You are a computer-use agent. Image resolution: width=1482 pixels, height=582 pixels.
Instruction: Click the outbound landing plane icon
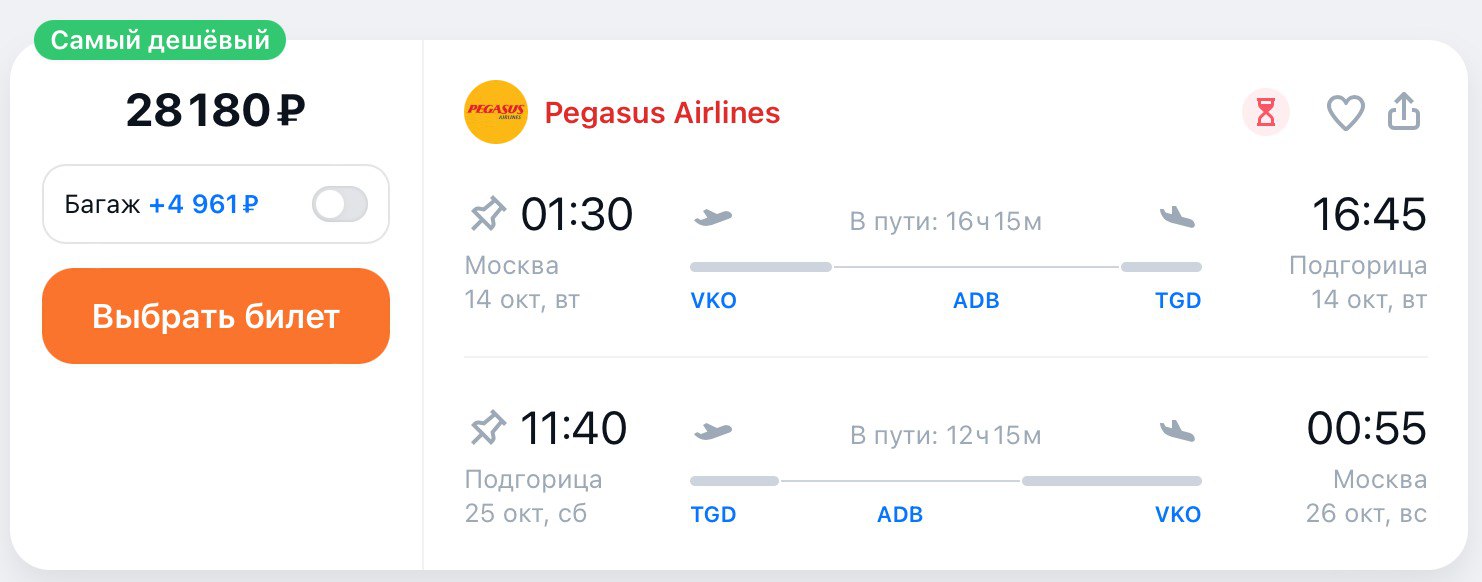click(x=1177, y=216)
